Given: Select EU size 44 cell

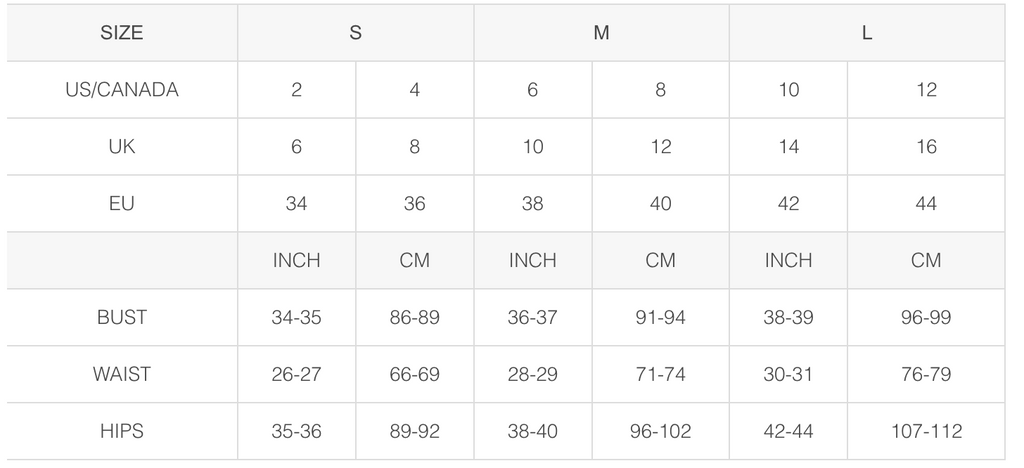Looking at the screenshot, I should 926,203.
